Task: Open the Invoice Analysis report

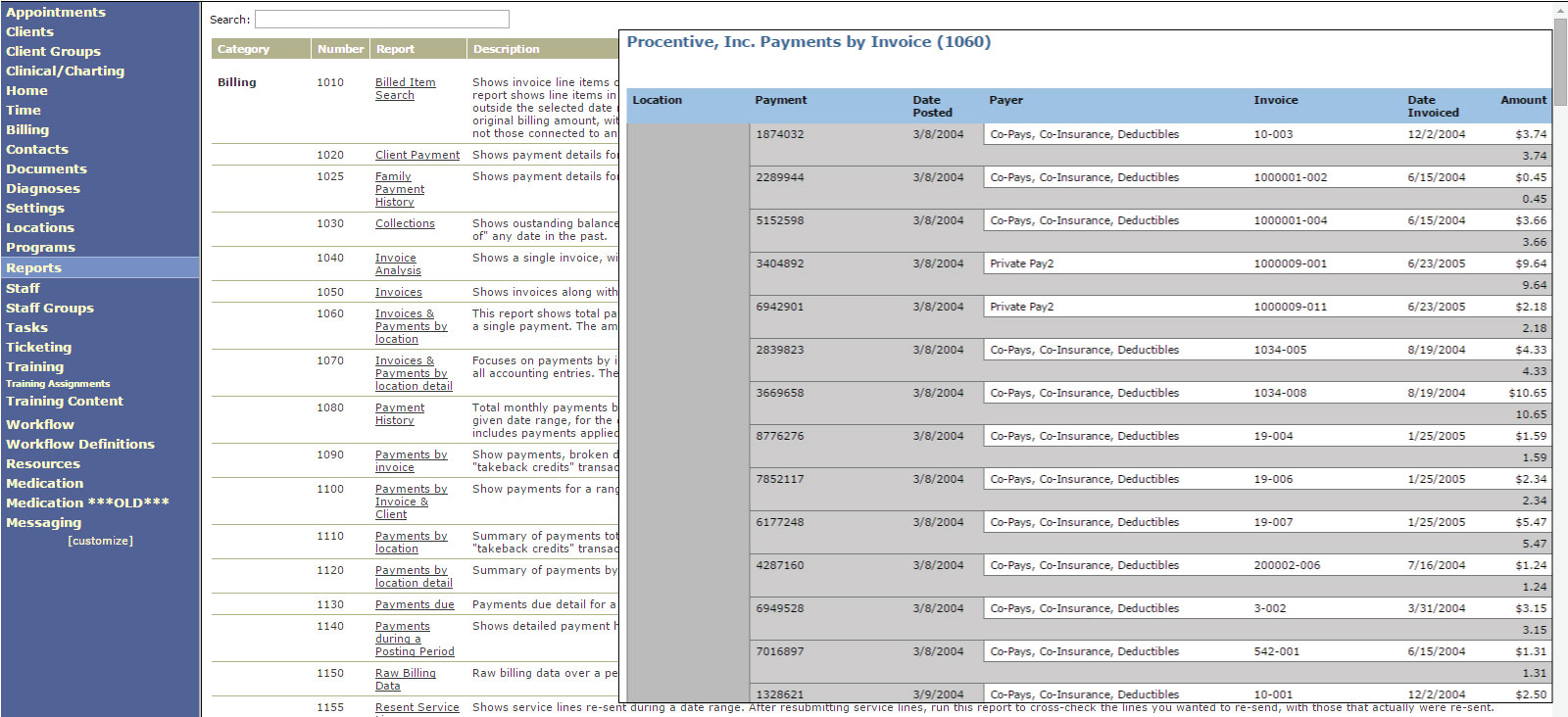Action: tap(398, 264)
